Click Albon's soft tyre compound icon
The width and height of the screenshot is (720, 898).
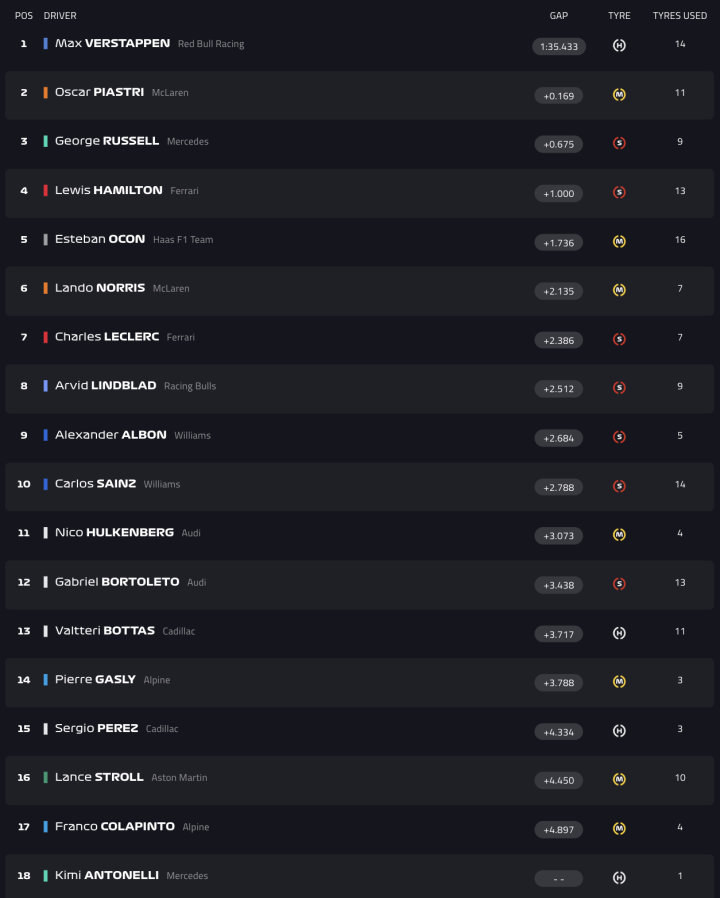point(619,437)
